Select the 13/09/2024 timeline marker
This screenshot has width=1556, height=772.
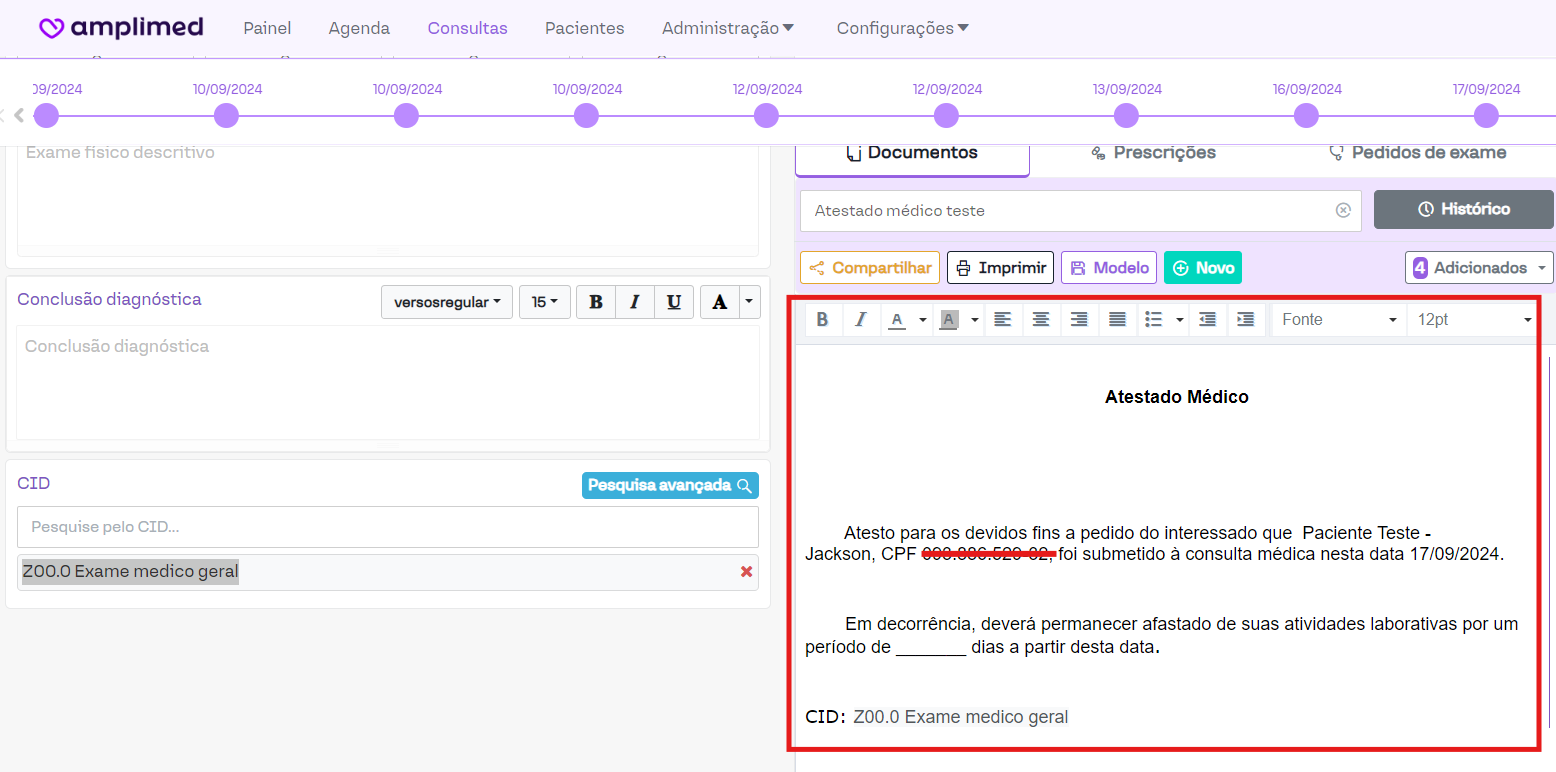[x=1126, y=116]
